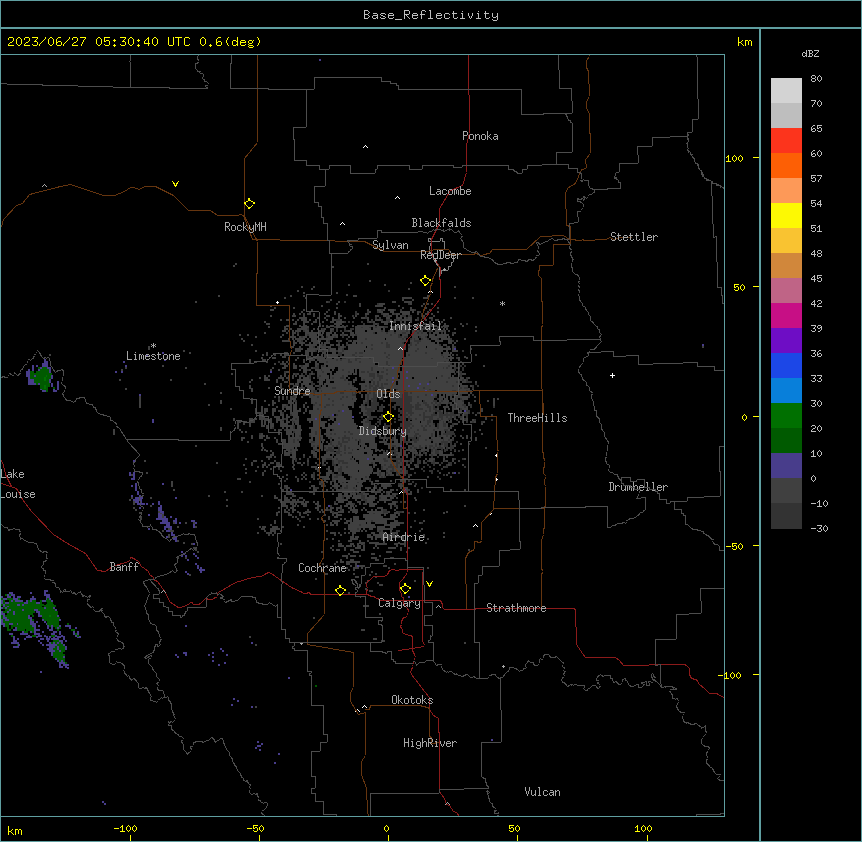Click the yellow v marker northeast of Calgary
This screenshot has height=842, width=862.
tap(429, 584)
